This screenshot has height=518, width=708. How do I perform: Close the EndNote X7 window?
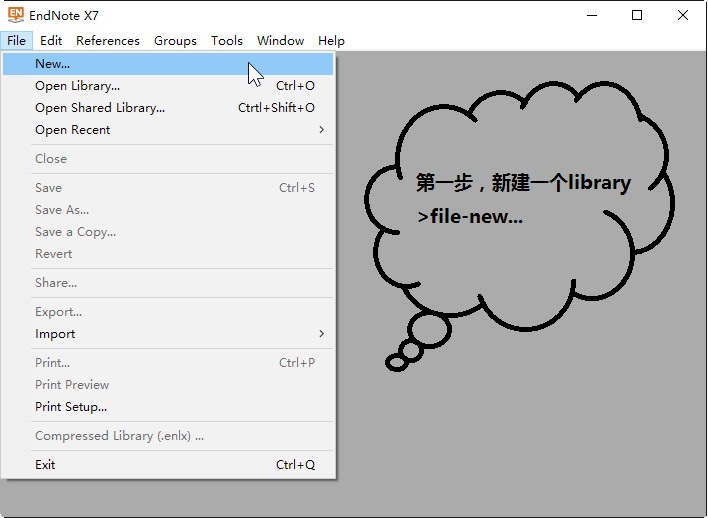tap(683, 15)
